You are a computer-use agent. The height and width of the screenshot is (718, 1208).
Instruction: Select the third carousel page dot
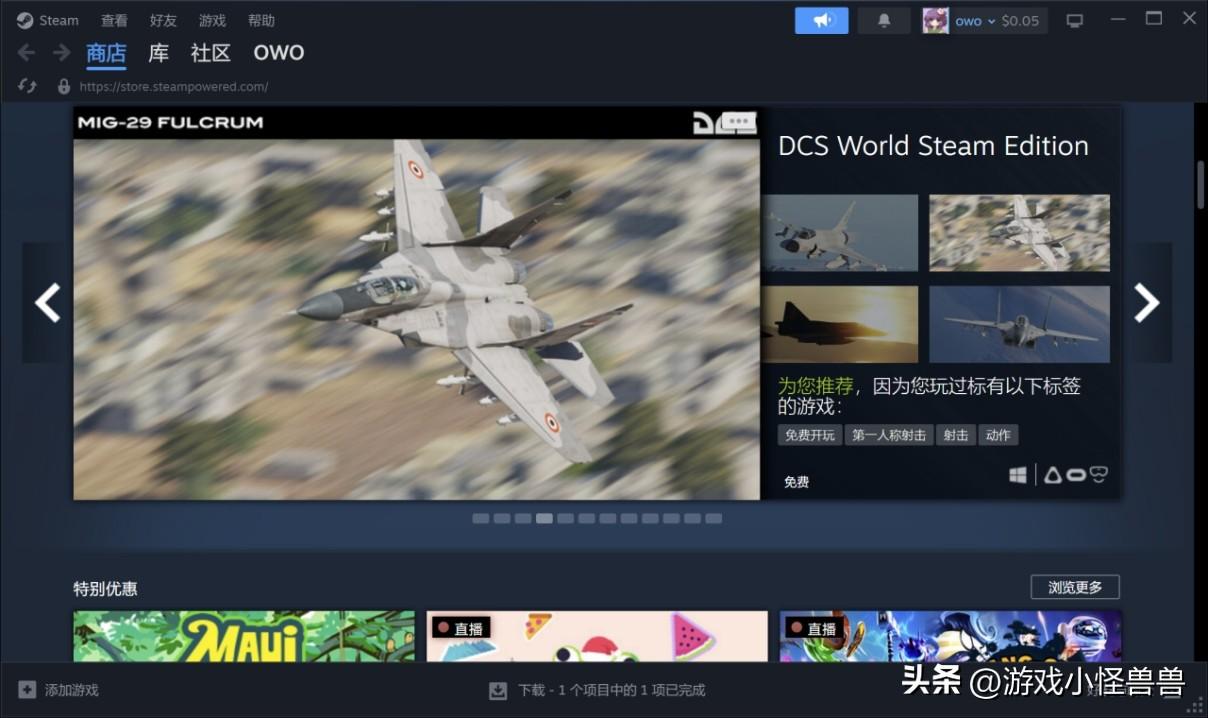(523, 518)
